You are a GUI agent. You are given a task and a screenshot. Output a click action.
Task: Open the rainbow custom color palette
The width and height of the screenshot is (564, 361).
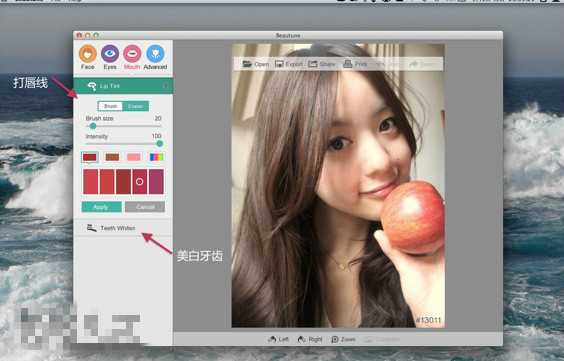pyautogui.click(x=156, y=157)
